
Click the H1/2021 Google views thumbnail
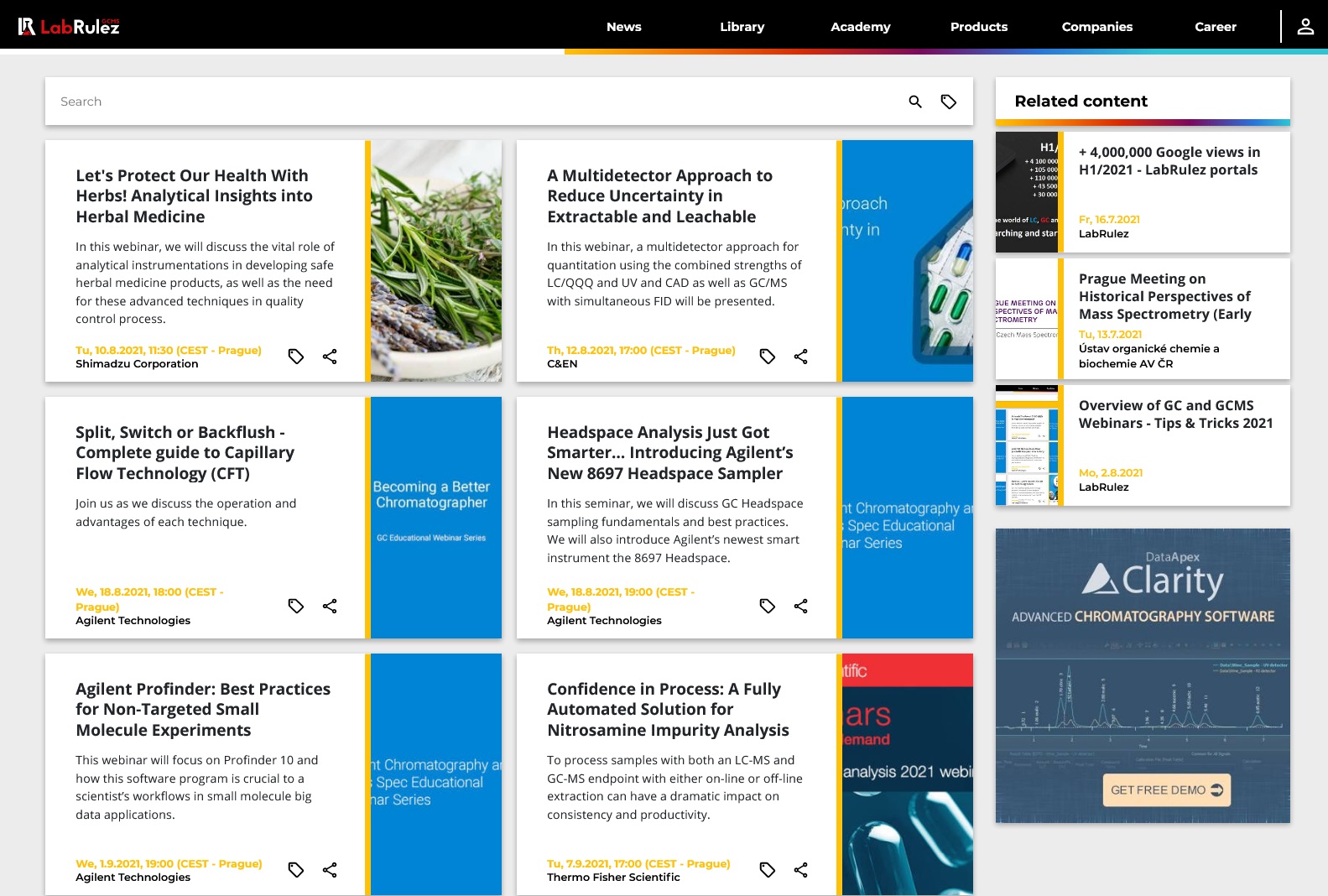pyautogui.click(x=1027, y=192)
